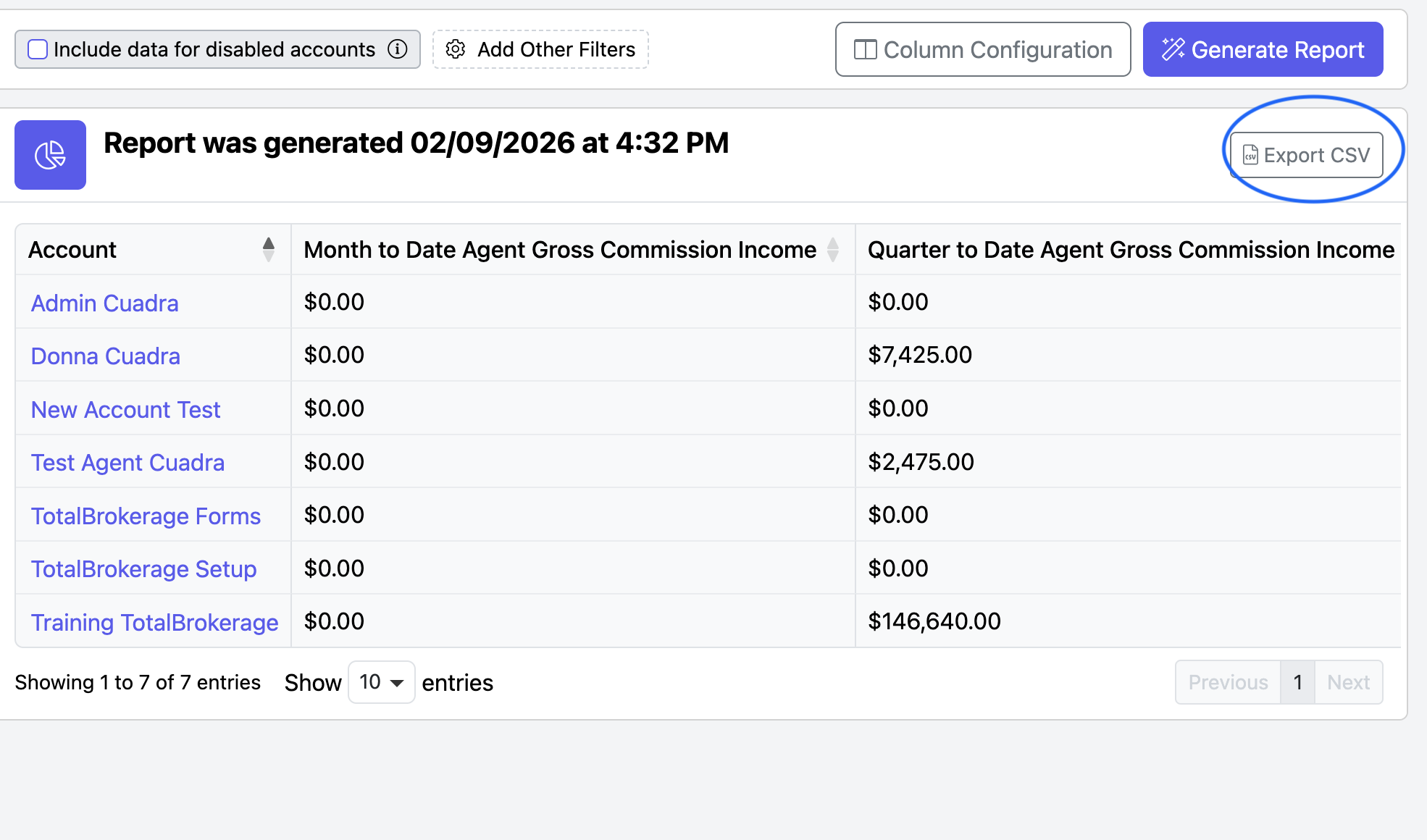This screenshot has height=840, width=1427.
Task: Click the info icon beside disabled accounts
Action: [398, 49]
